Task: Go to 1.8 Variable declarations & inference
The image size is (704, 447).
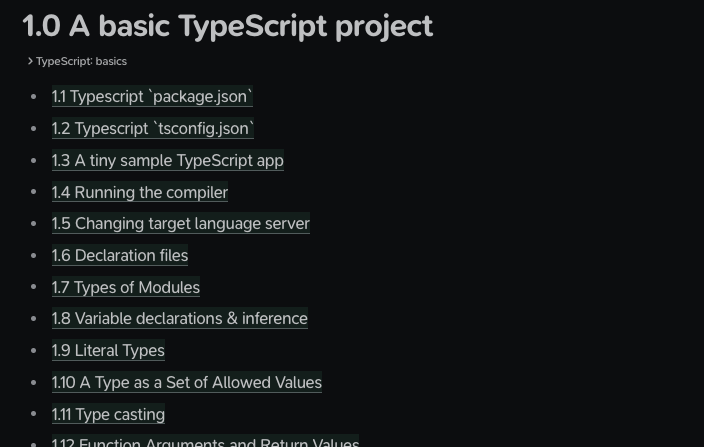Action: (x=180, y=318)
